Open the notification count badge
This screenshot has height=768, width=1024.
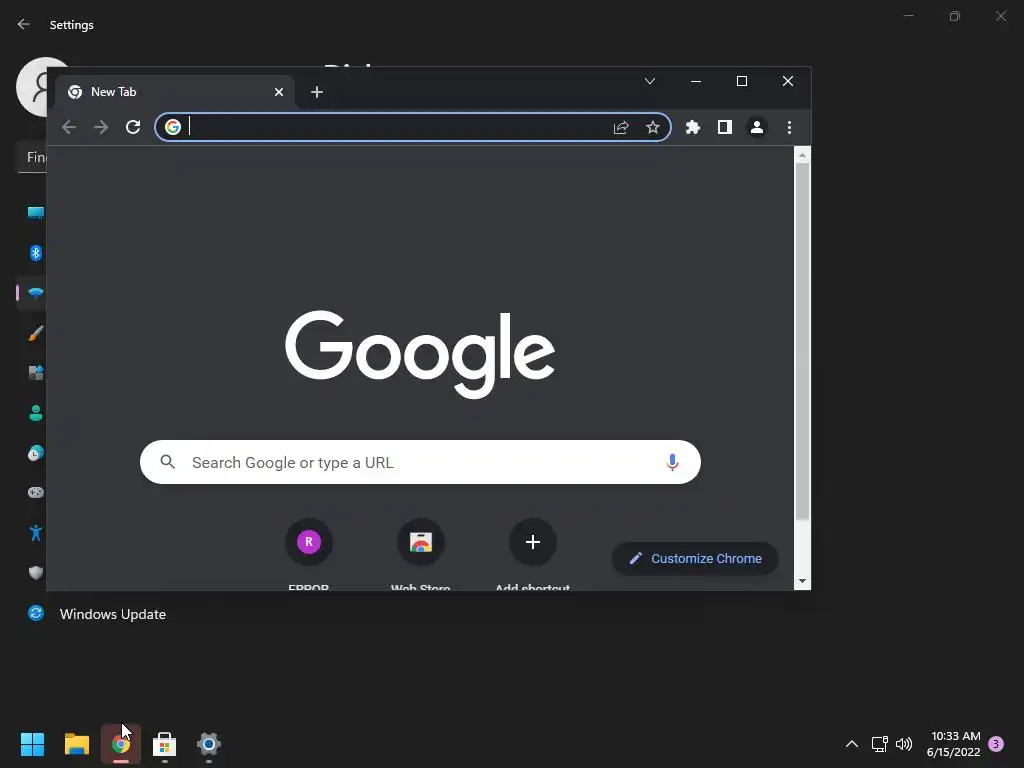point(996,744)
